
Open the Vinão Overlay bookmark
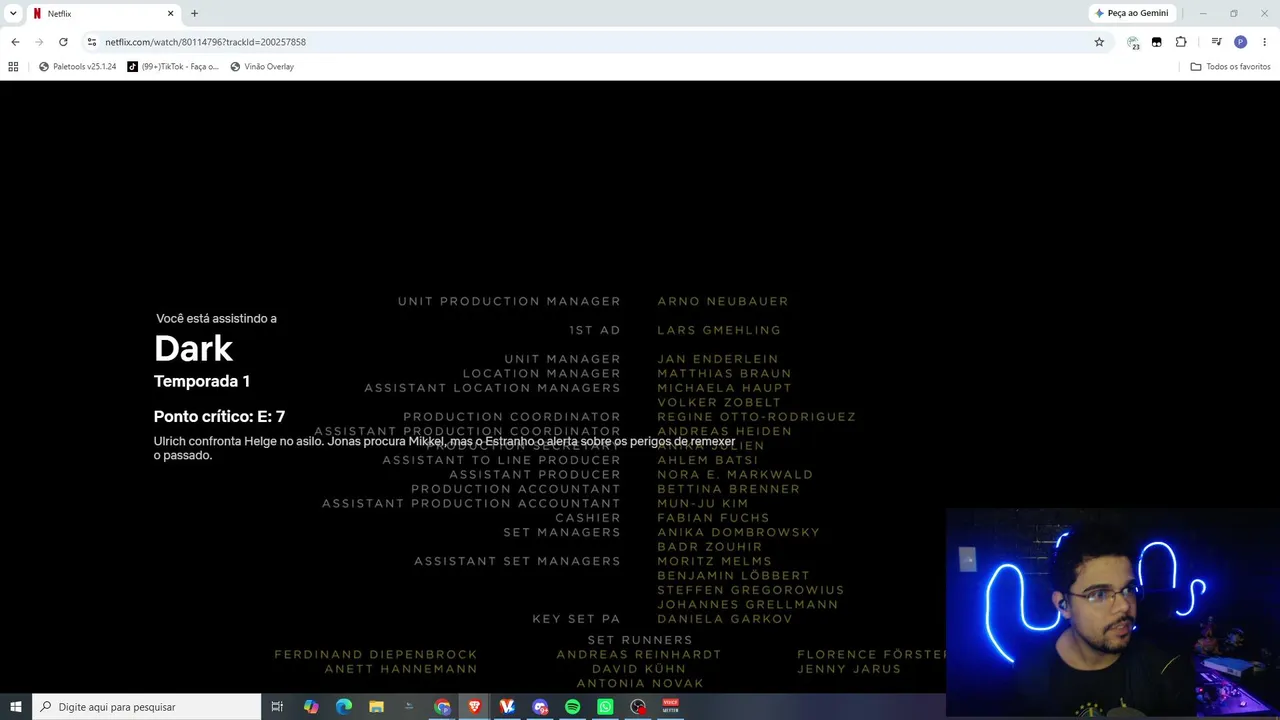tap(262, 67)
